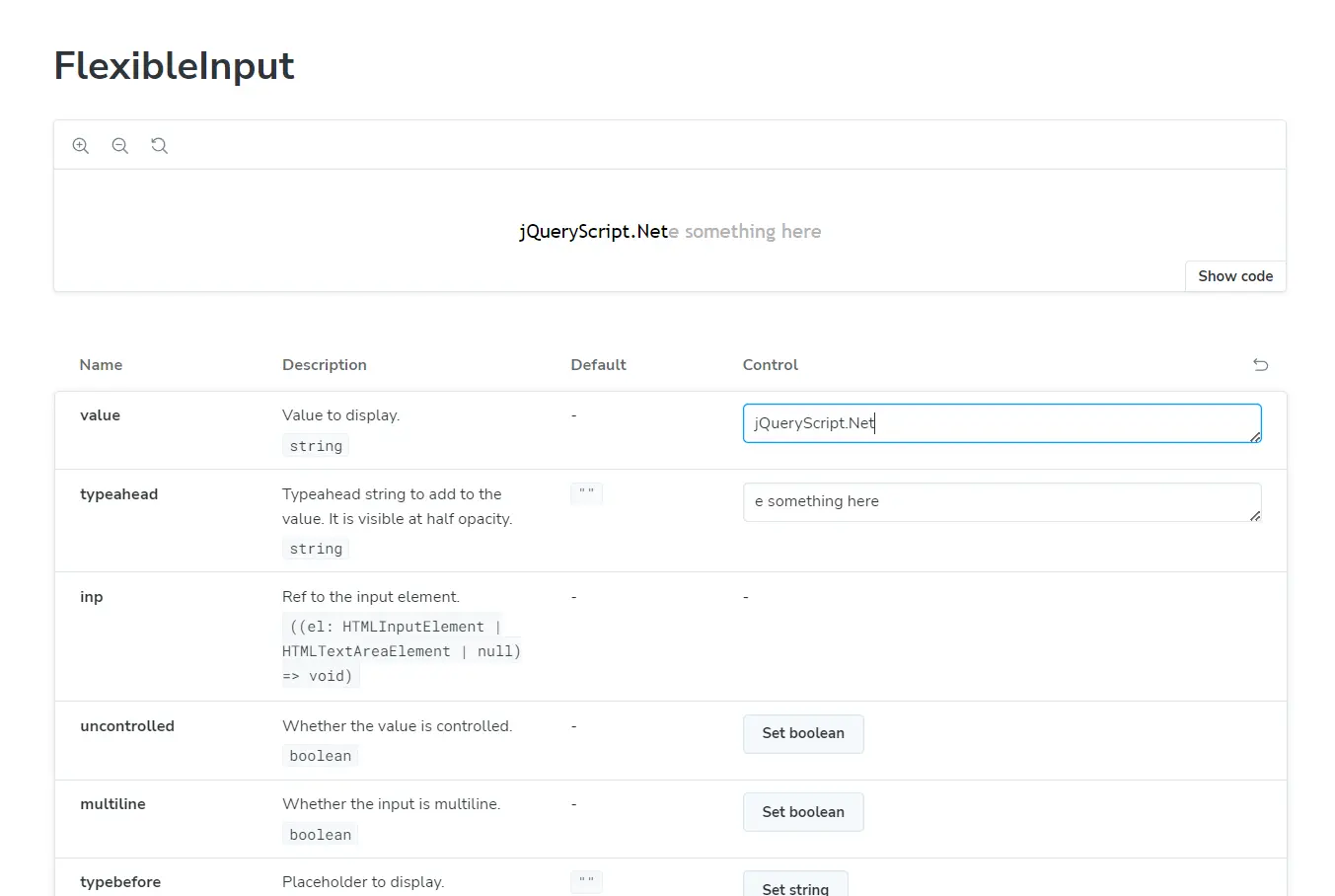Click the Name column header
Viewport: 1335px width, 896px height.
coord(101,365)
